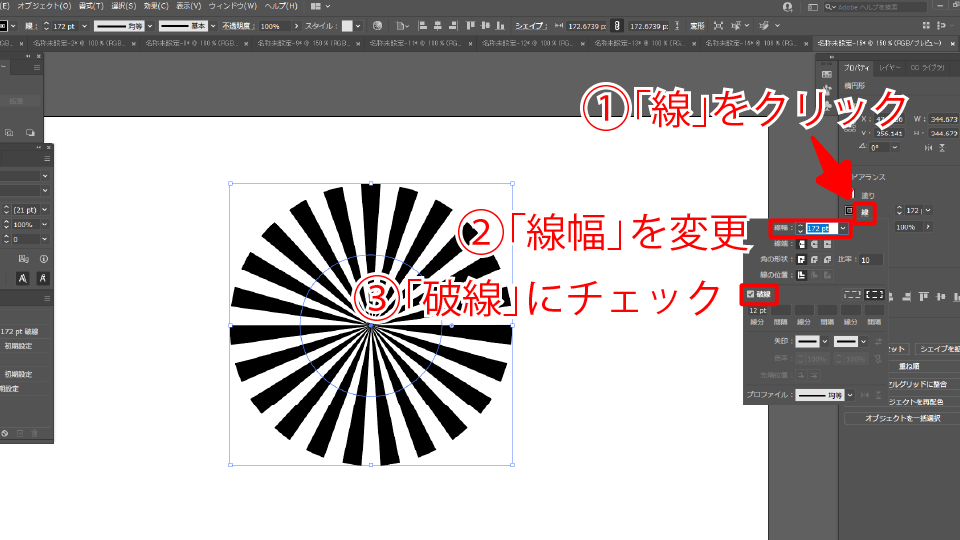Viewport: 960px width, 540px height.
Task: Click the 172 pt stroke weight field in panel
Action: coord(821,228)
